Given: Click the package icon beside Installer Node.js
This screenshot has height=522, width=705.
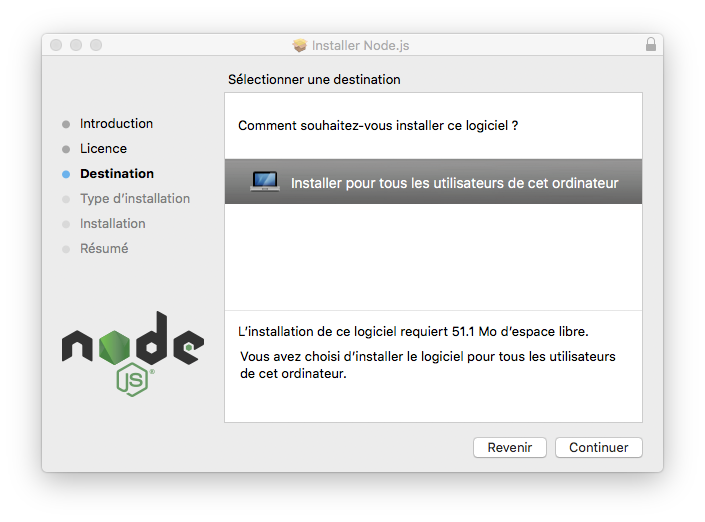Looking at the screenshot, I should coord(299,45).
